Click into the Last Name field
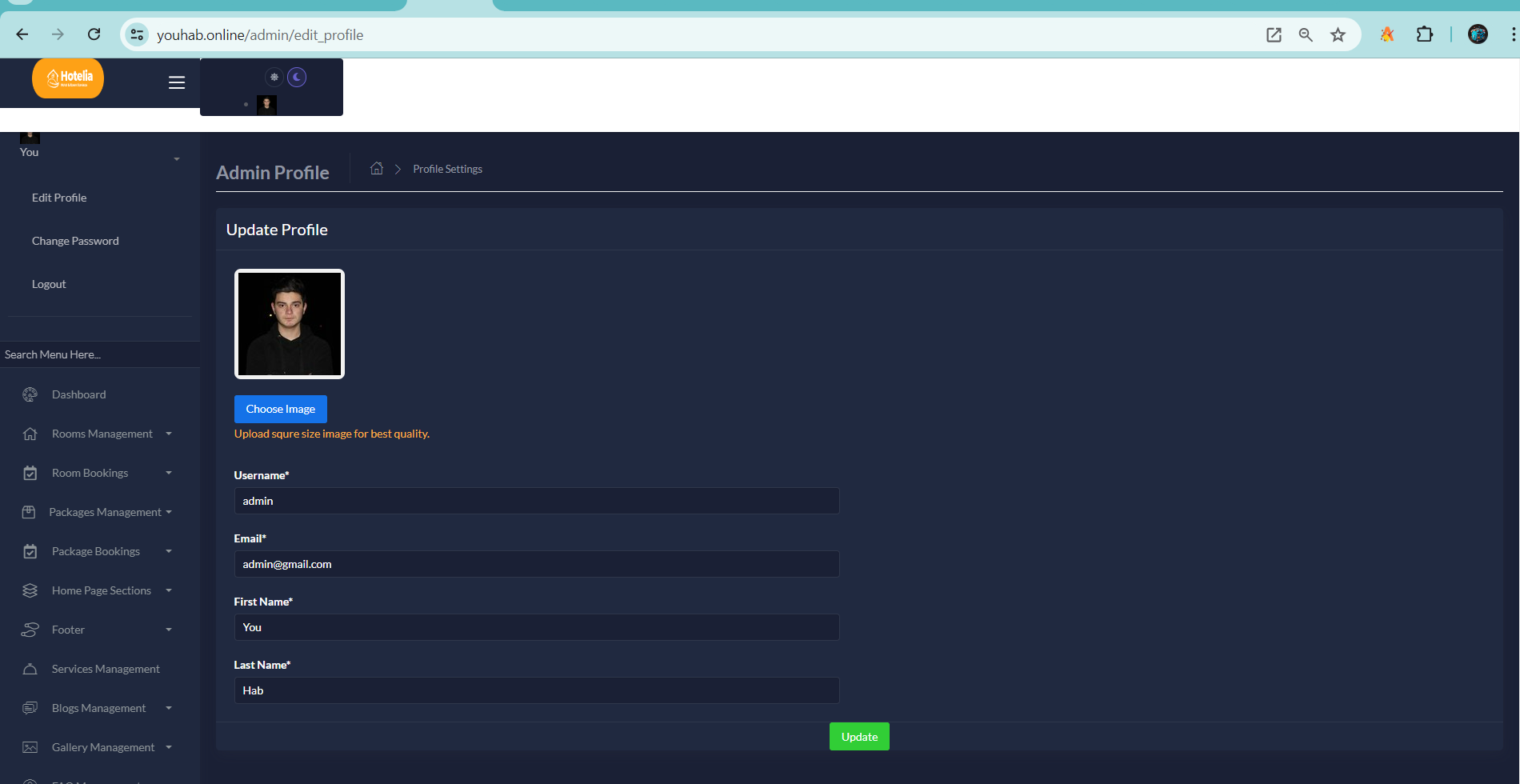Viewport: 1520px width, 784px height. (x=537, y=690)
